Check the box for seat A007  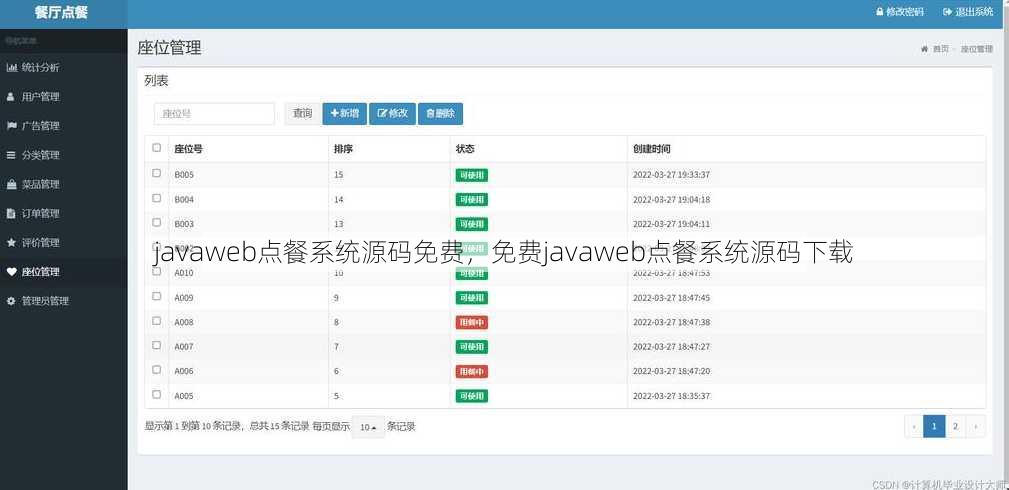(156, 345)
